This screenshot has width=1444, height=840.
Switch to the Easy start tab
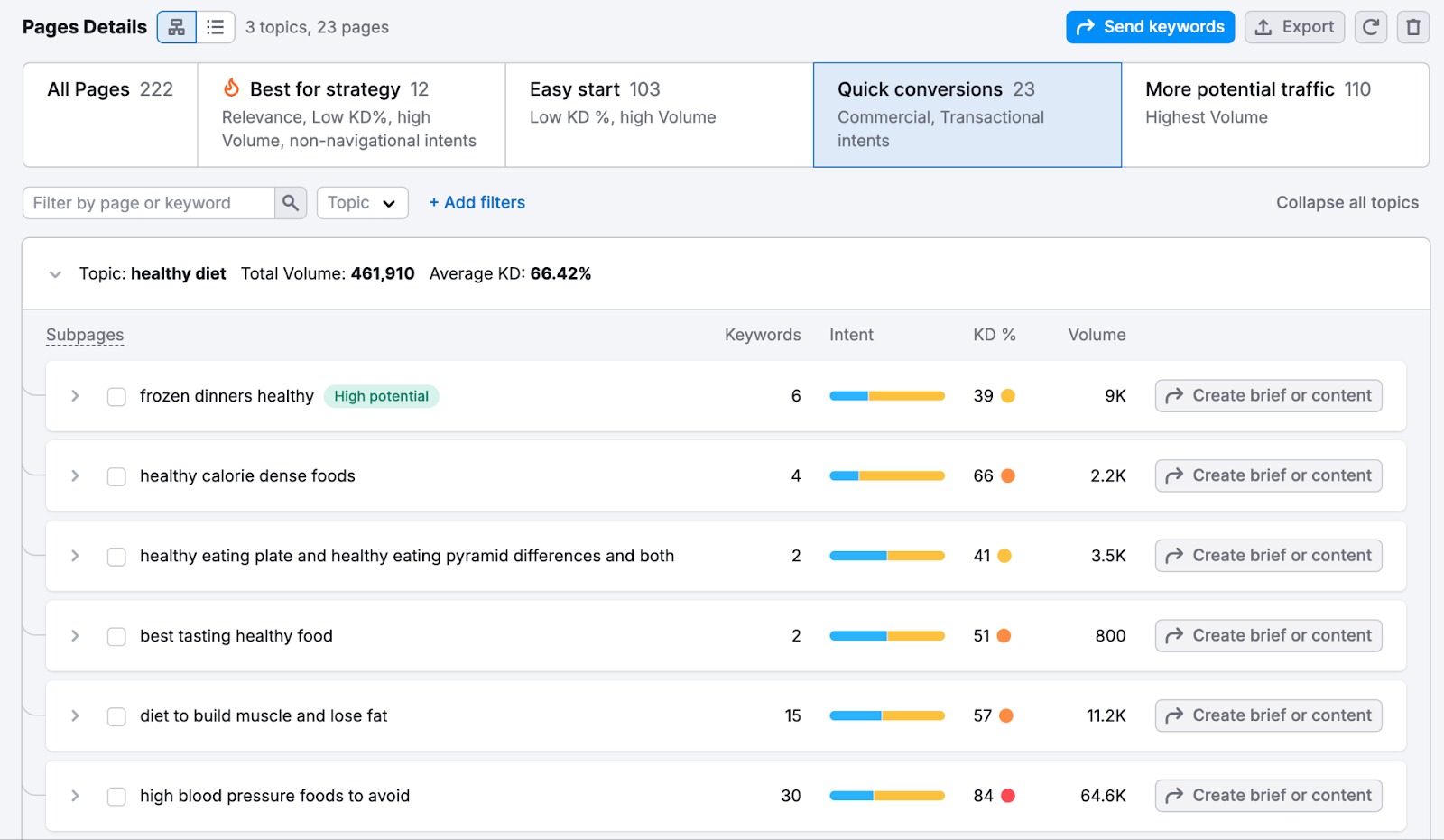click(659, 115)
